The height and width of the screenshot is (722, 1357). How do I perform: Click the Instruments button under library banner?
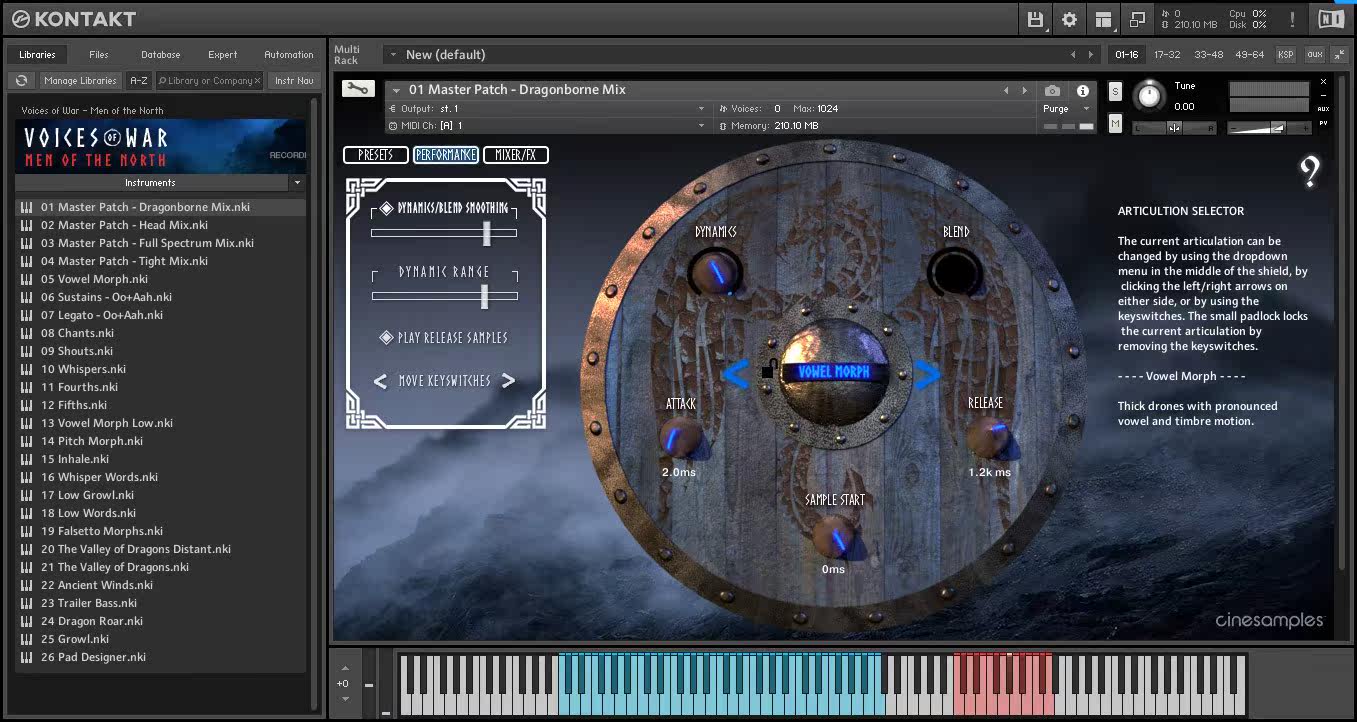click(x=150, y=183)
